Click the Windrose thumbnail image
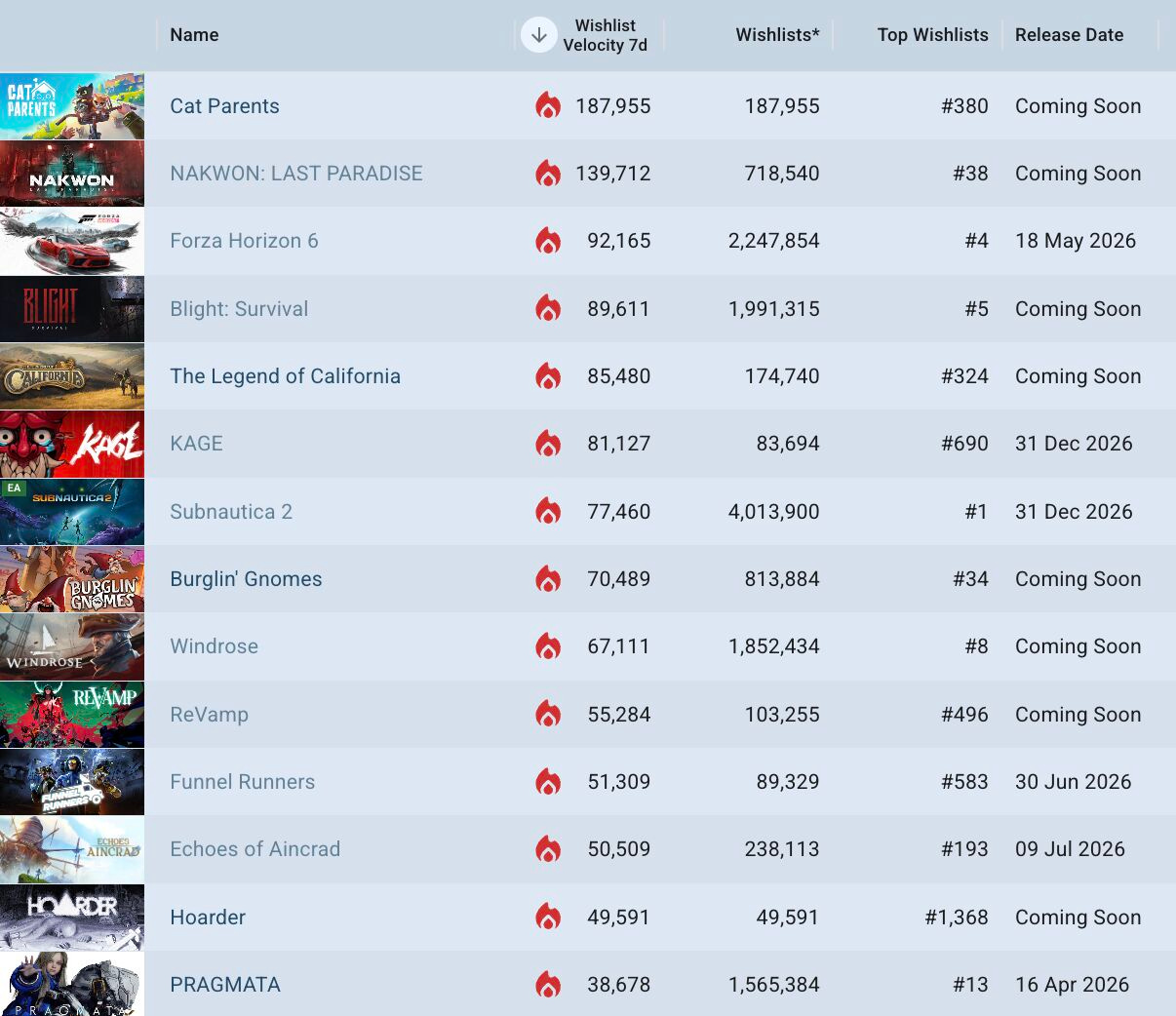Image resolution: width=1176 pixels, height=1016 pixels. click(x=72, y=646)
